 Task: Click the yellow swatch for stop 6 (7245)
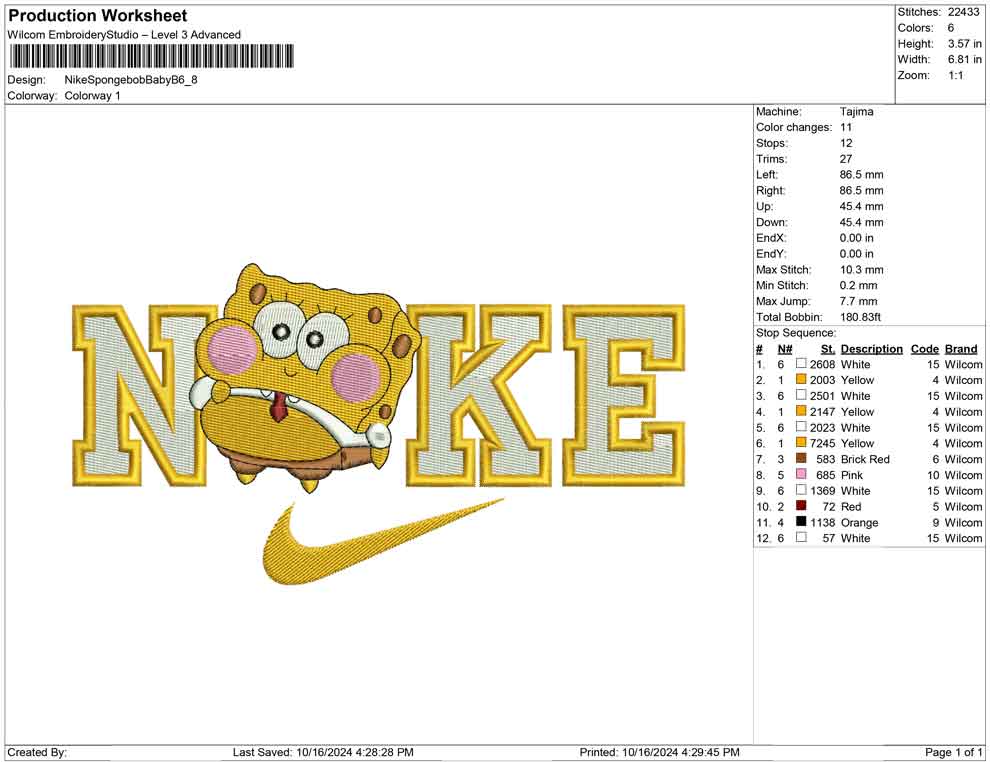pyautogui.click(x=801, y=443)
